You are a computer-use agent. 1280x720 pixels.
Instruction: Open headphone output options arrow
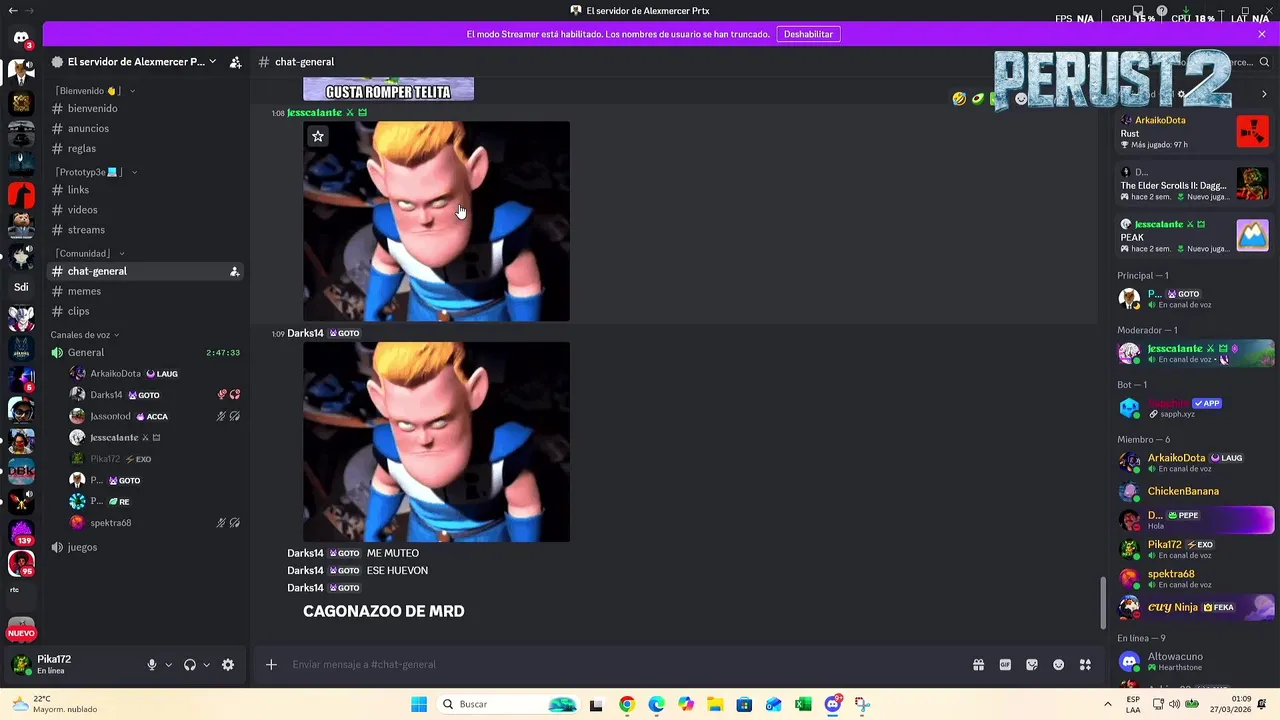pyautogui.click(x=207, y=665)
